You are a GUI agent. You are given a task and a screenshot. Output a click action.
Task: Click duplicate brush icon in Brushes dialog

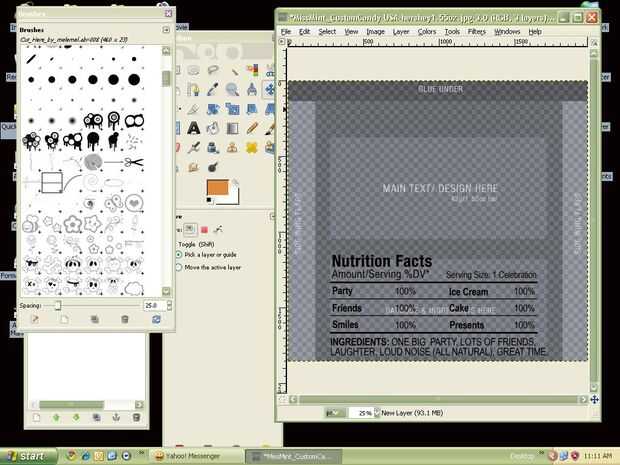[x=95, y=319]
